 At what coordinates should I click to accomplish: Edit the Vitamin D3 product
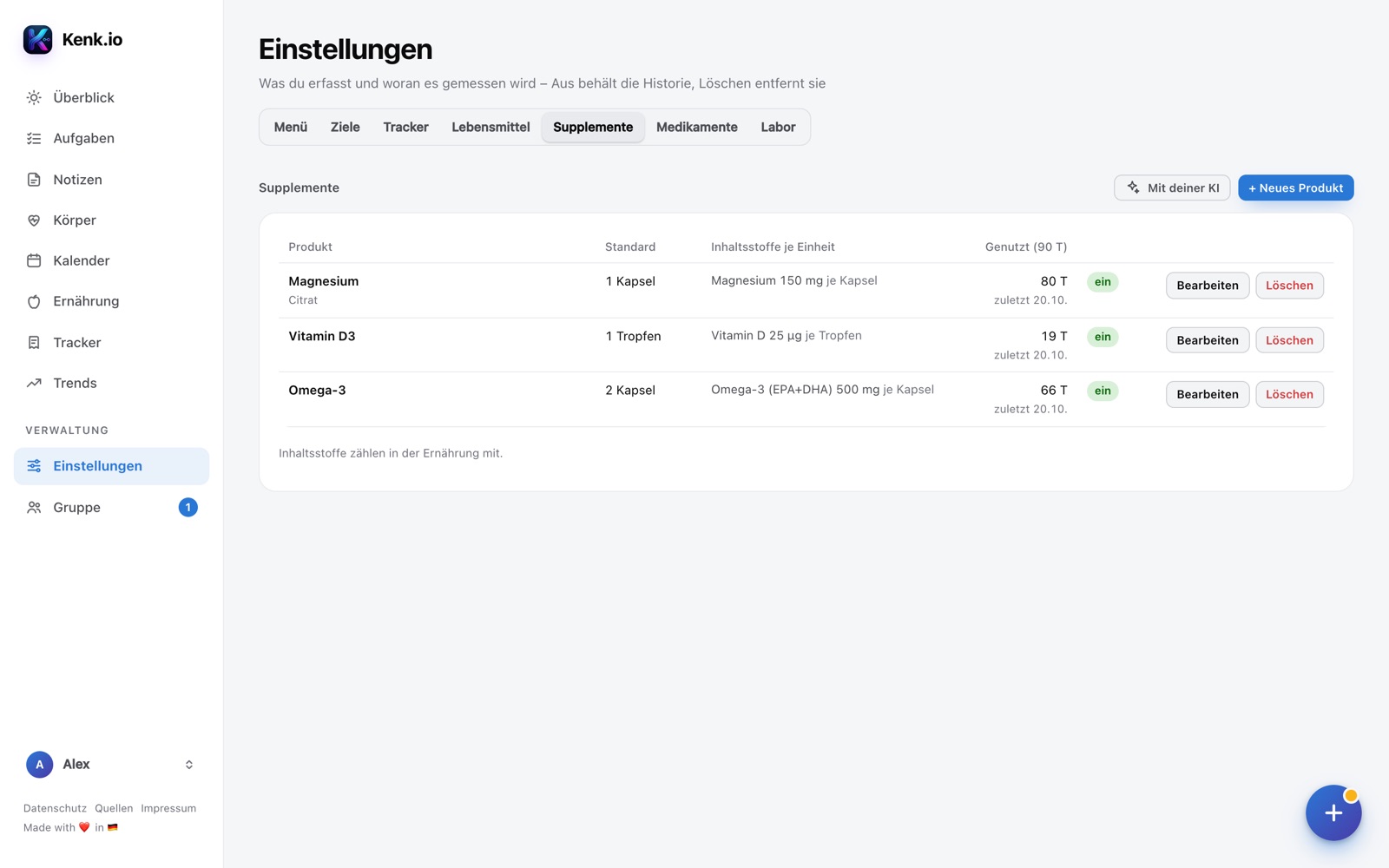(x=1208, y=340)
